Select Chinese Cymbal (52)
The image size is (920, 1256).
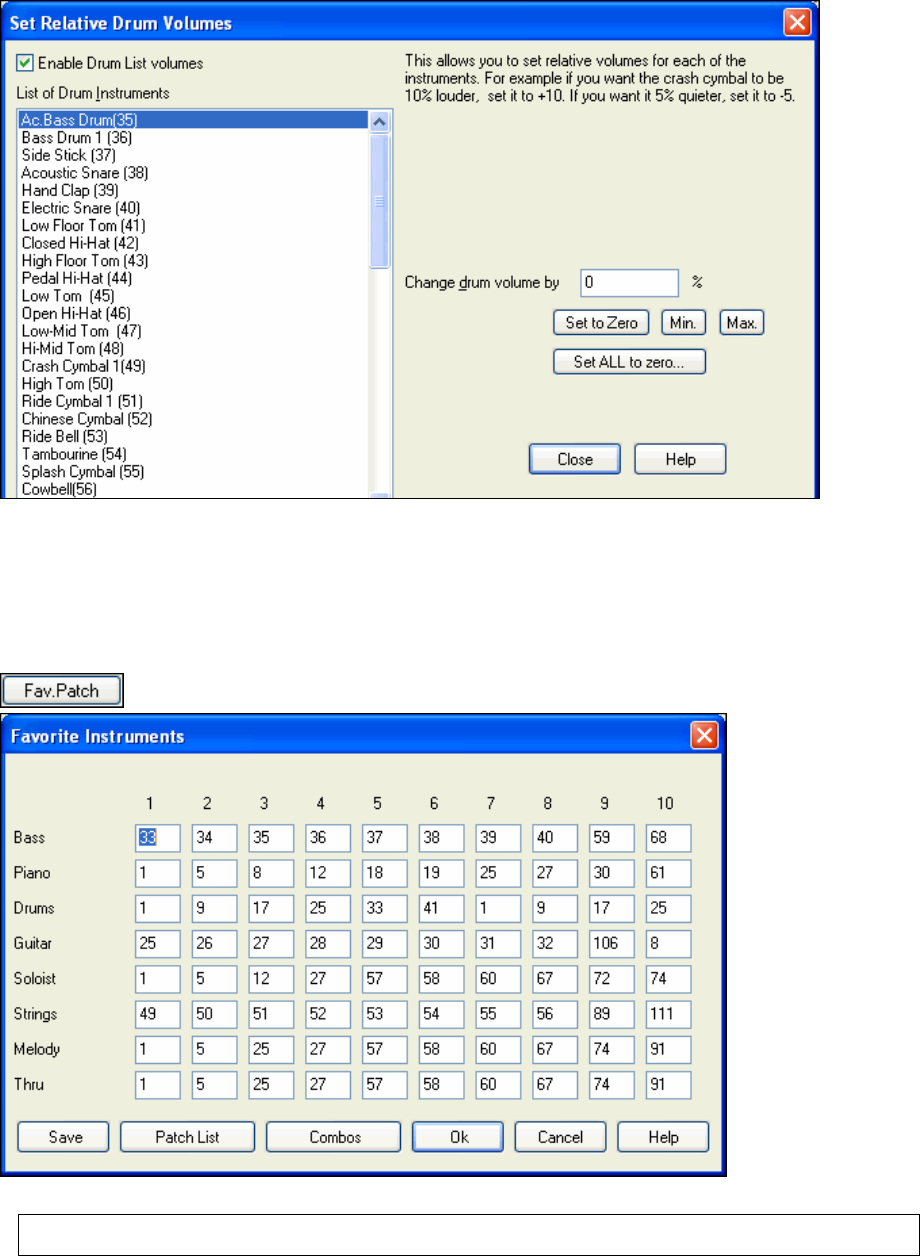(193, 418)
